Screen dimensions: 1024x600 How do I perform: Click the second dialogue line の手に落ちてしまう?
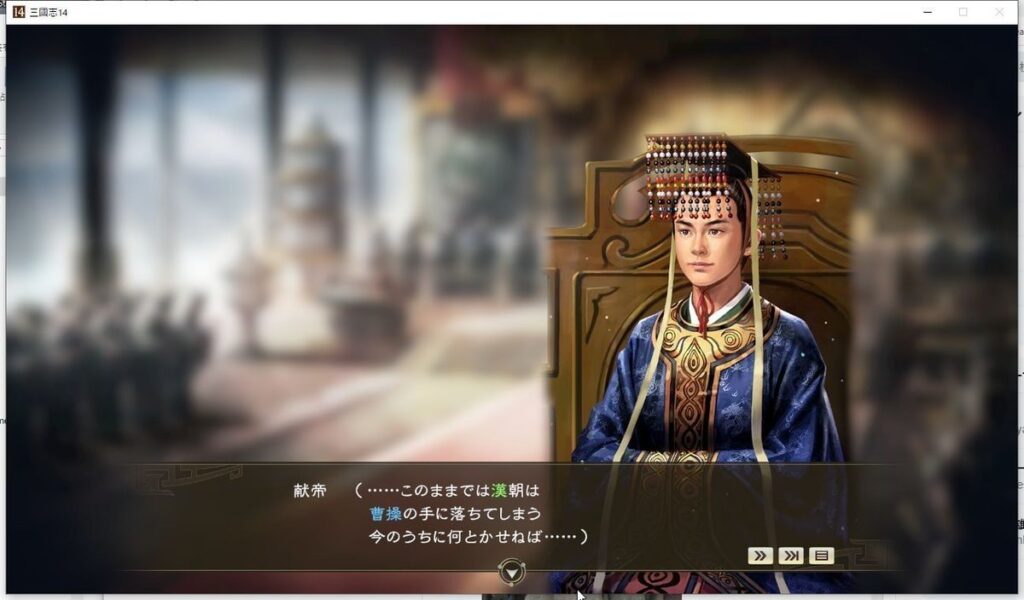pos(472,514)
